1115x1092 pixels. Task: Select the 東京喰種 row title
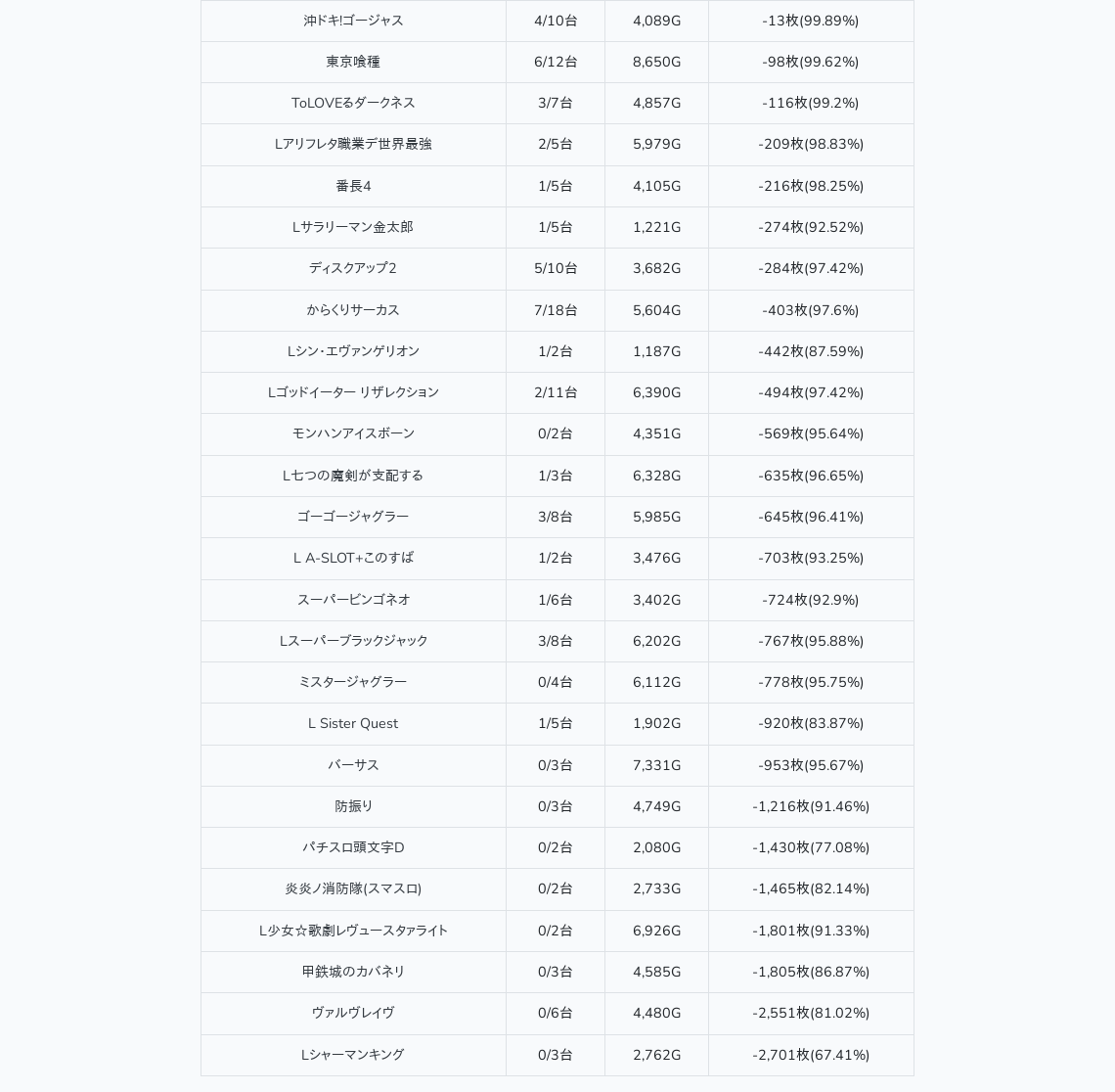[353, 62]
